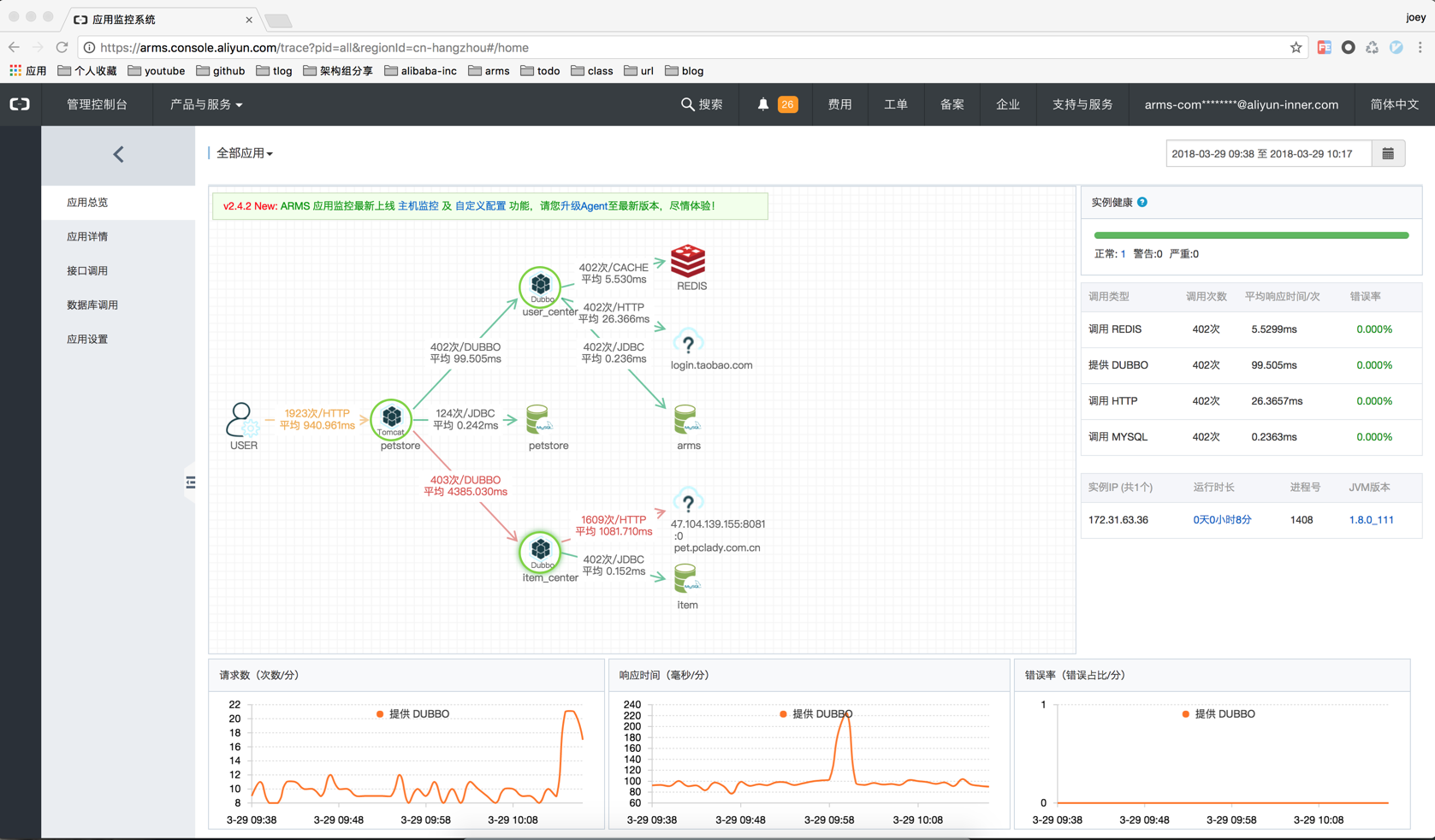The width and height of the screenshot is (1435, 840).
Task: Toggle 提供 DUBBO legend in 请求数 chart
Action: coord(412,714)
